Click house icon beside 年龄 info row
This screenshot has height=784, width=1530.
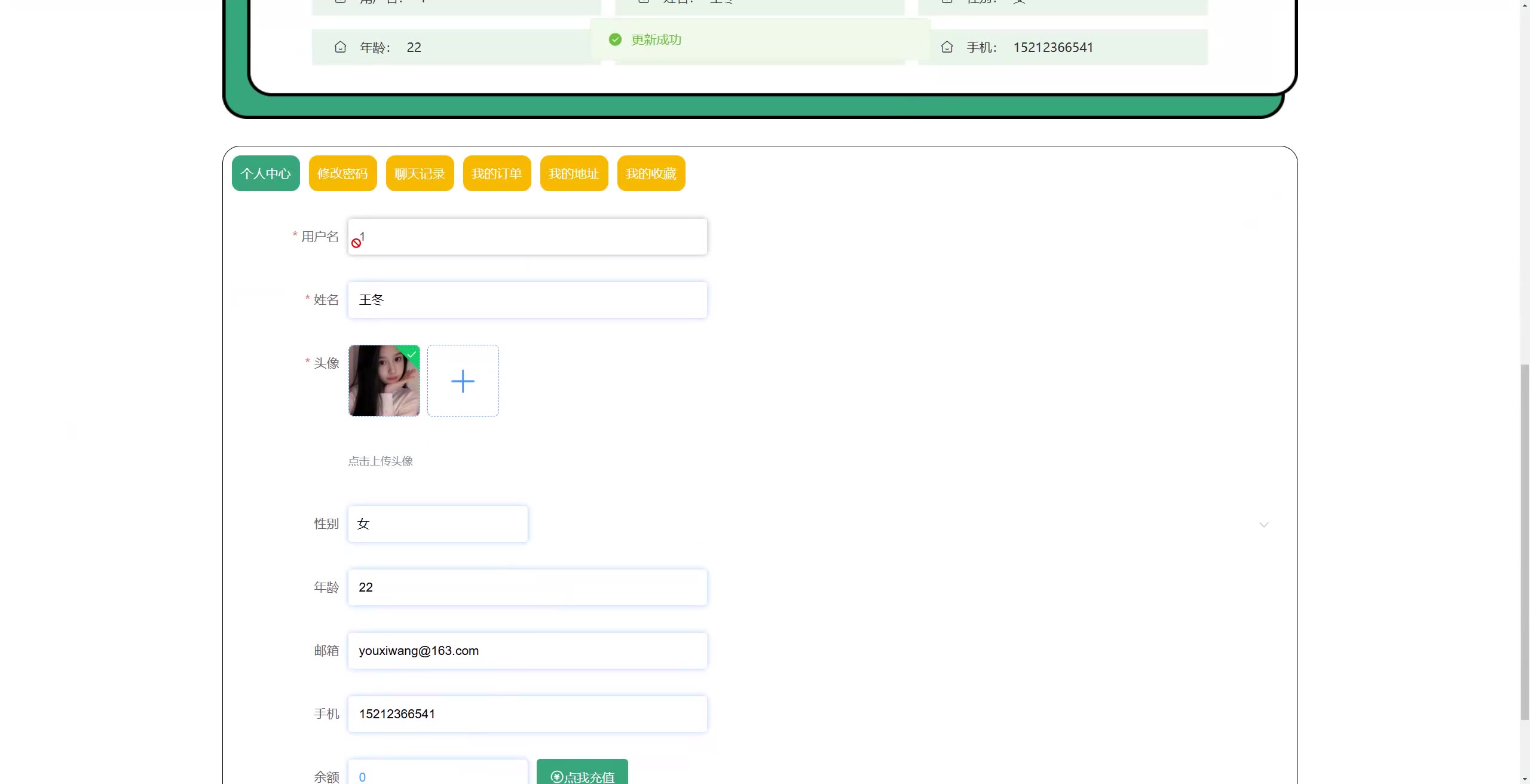pos(340,47)
